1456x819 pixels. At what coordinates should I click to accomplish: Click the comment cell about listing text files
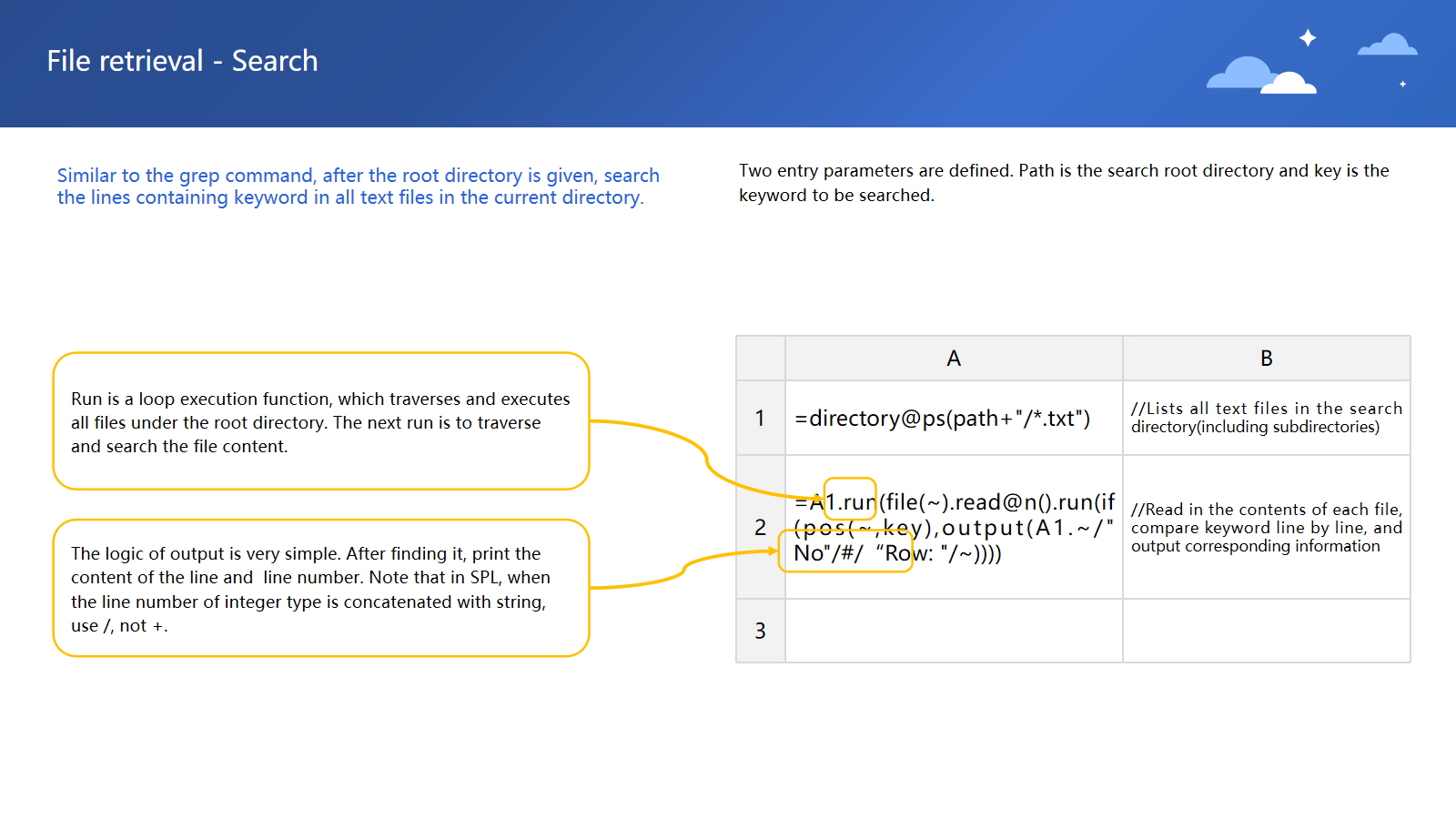(1266, 418)
